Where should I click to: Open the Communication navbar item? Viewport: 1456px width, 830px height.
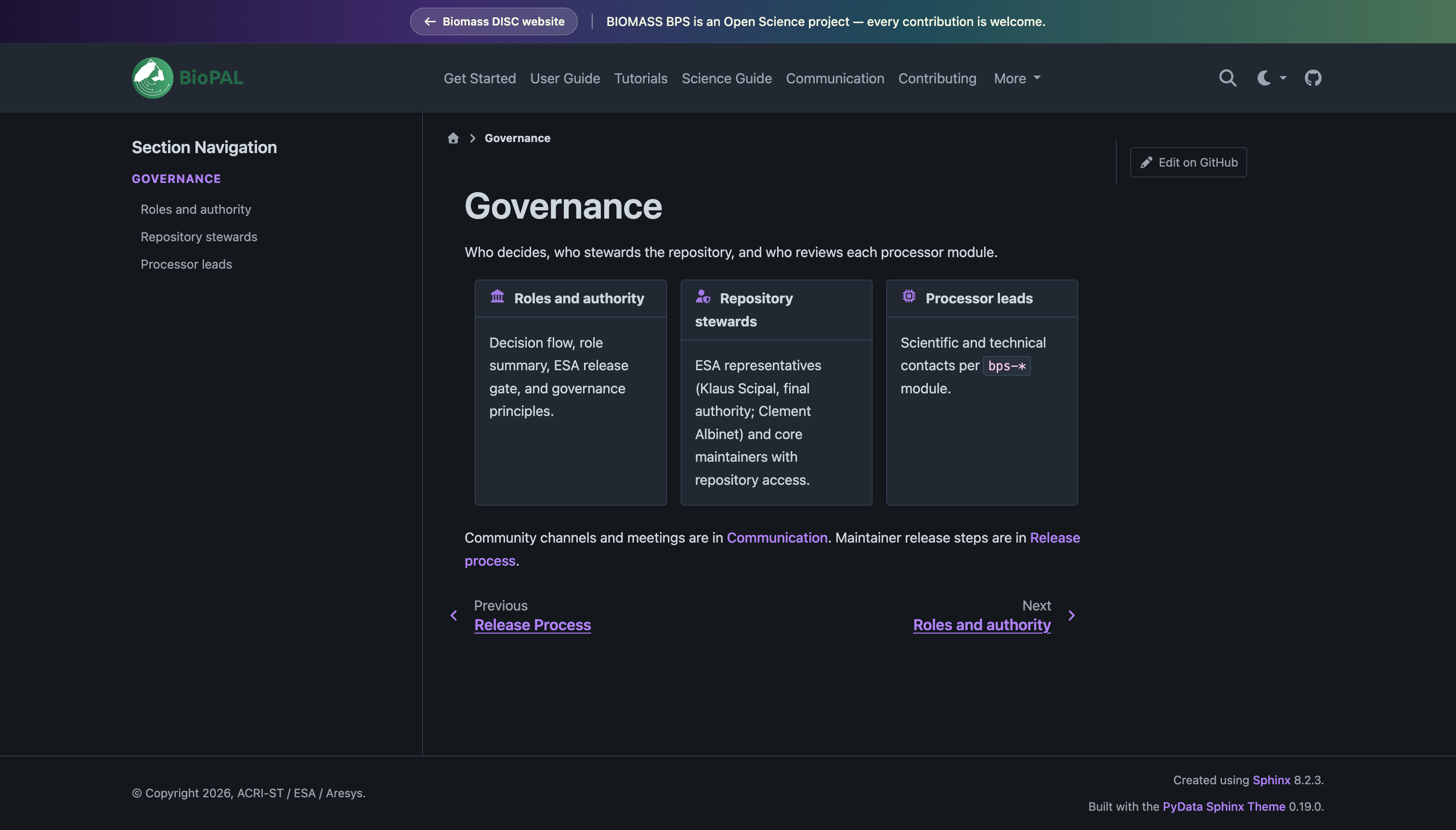point(834,78)
